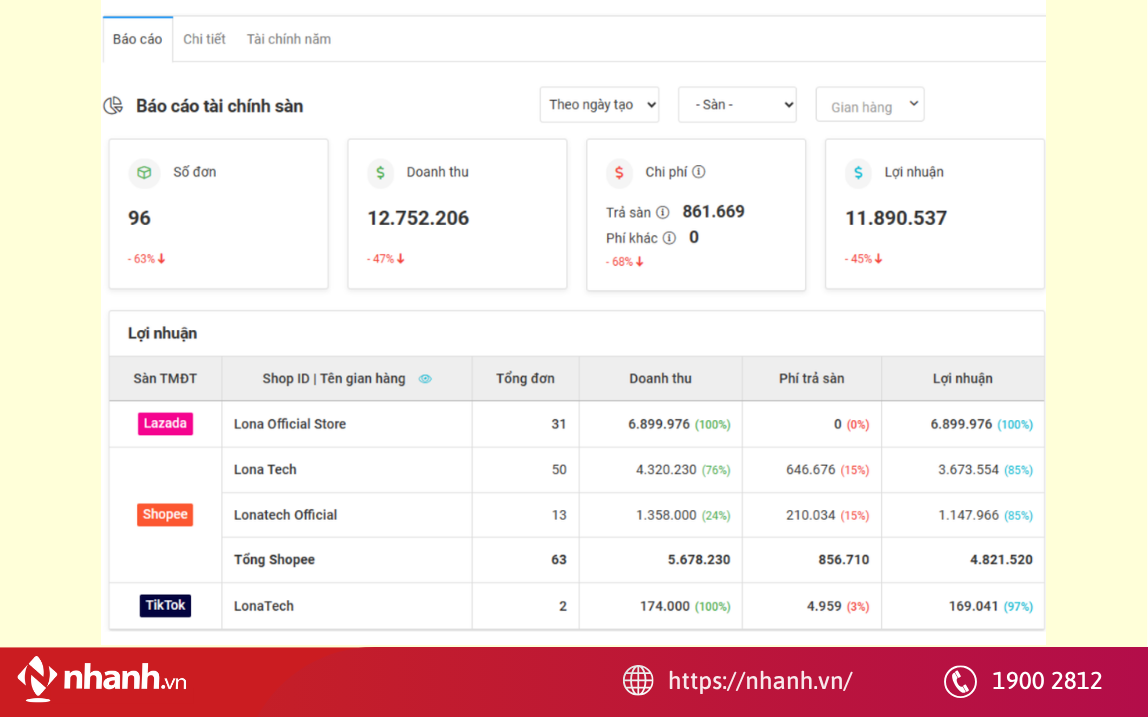
Task: Expand the Gian hàng dropdown
Action: click(x=870, y=105)
